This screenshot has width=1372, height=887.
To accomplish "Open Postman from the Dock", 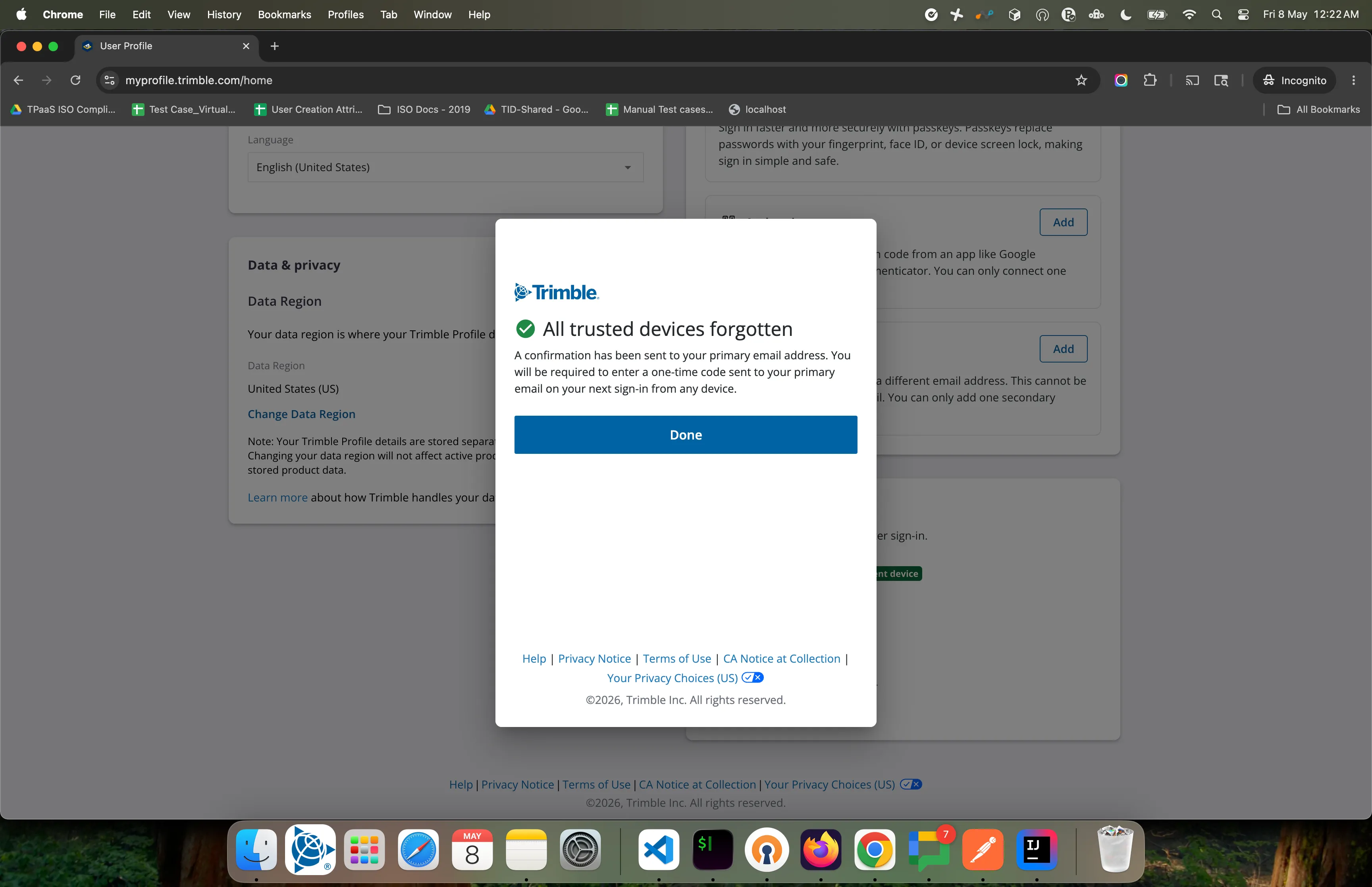I will (x=982, y=850).
